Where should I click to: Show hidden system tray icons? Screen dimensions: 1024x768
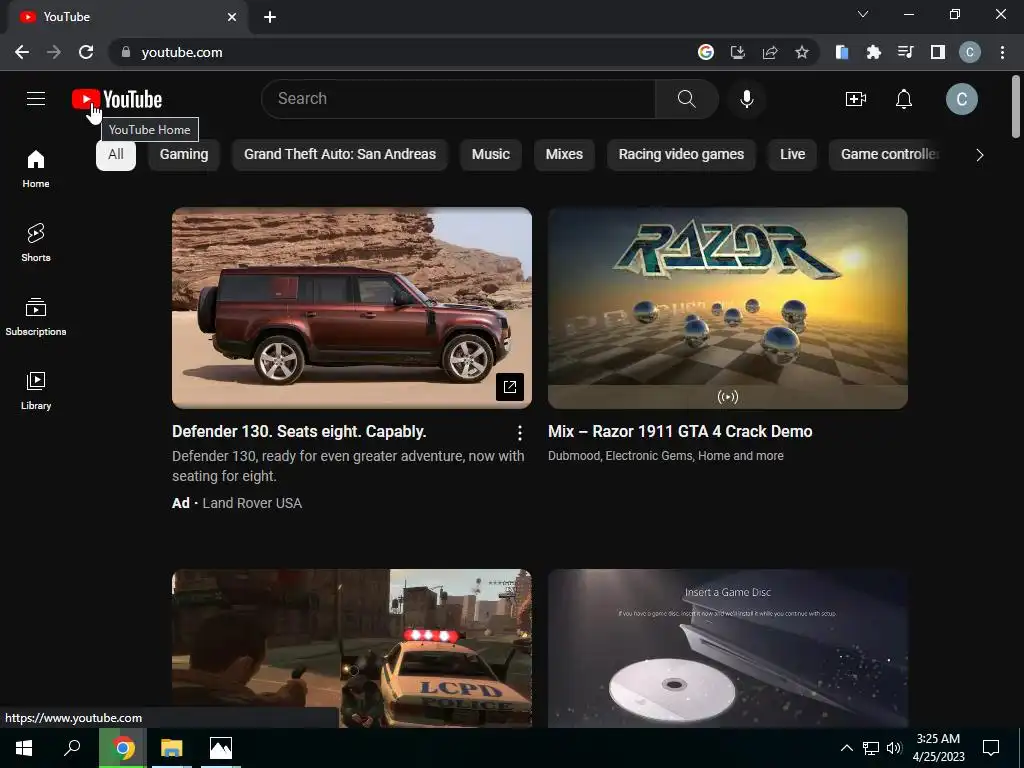tap(846, 748)
